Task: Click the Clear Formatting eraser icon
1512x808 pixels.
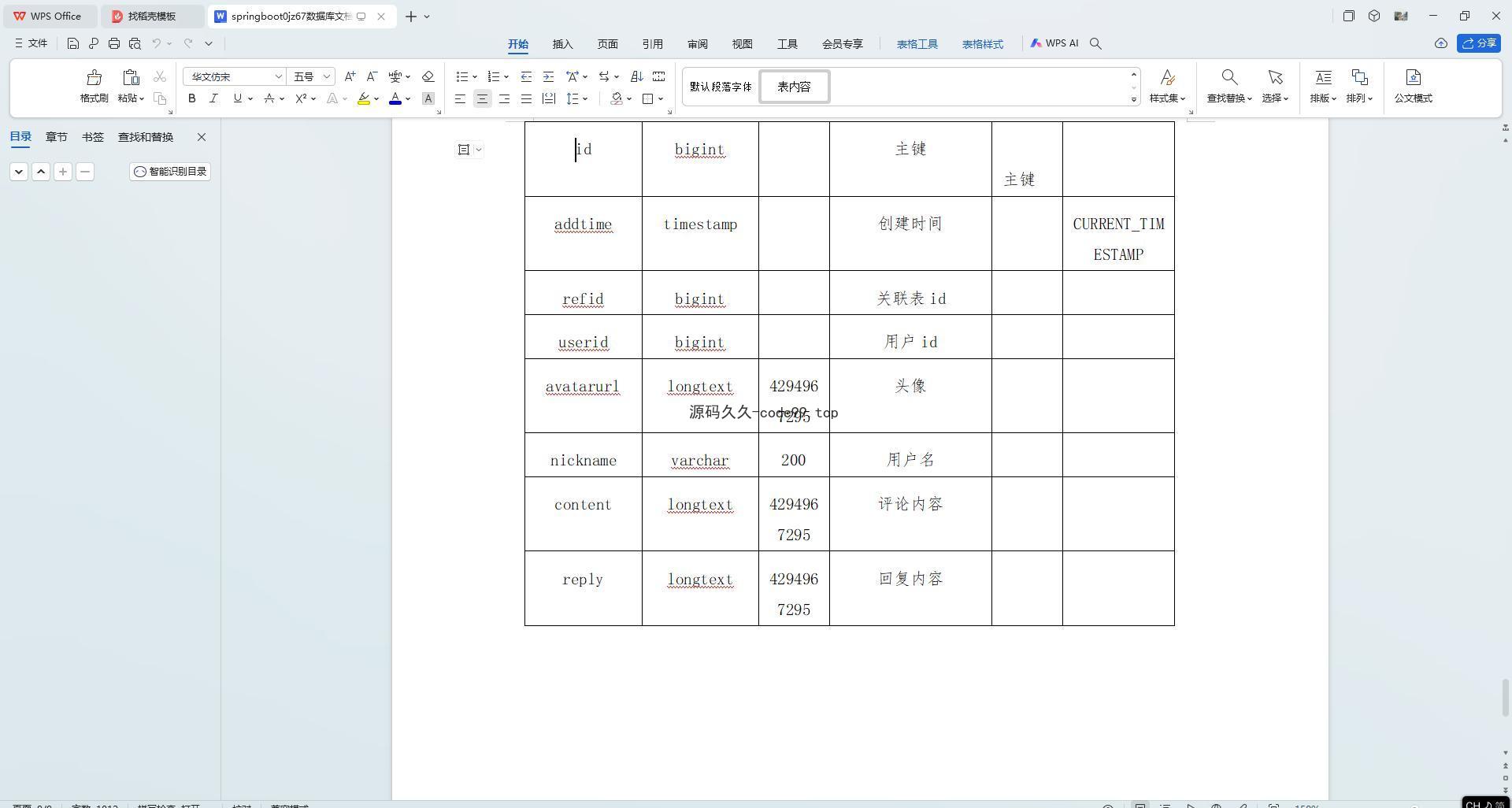Action: coord(428,76)
